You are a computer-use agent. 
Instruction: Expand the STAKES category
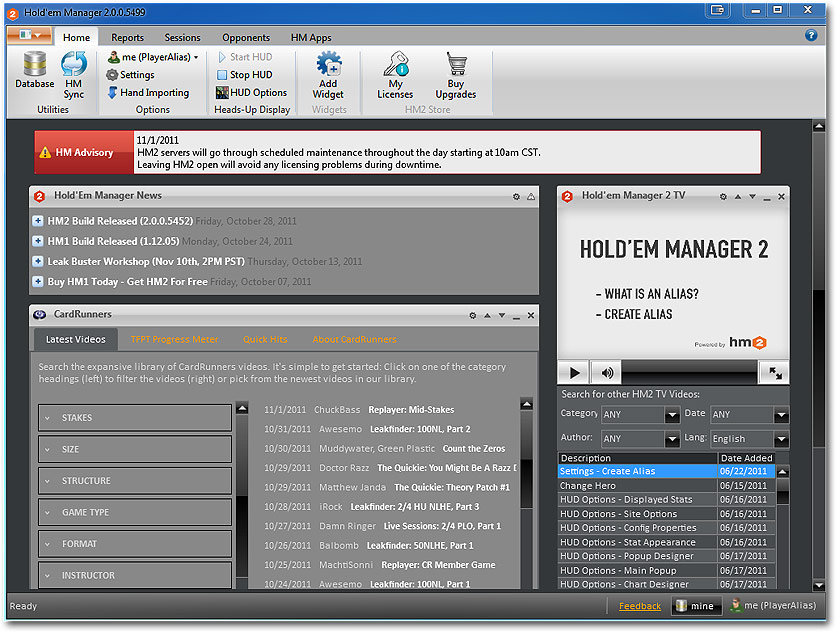pos(135,418)
